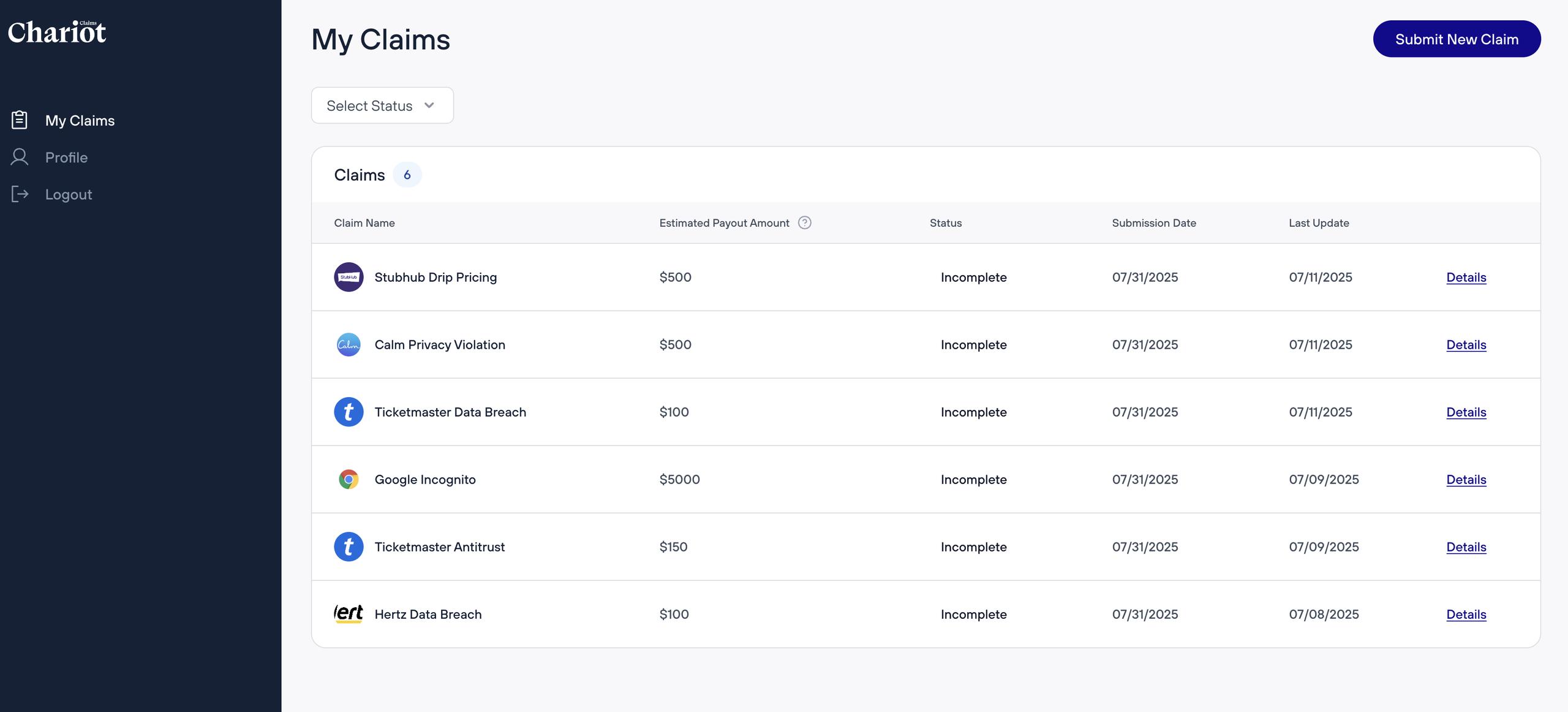Click the Calm logo icon

click(349, 344)
